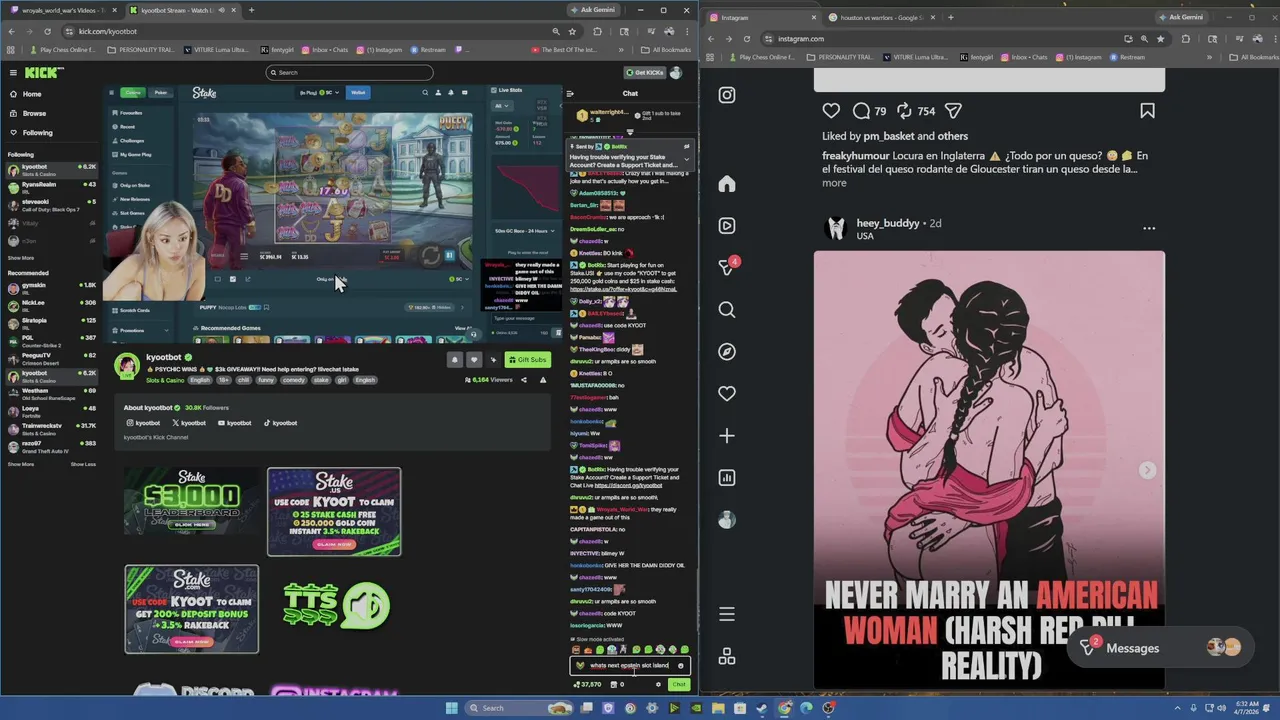
Task: Click the instagram.com address bar
Action: coord(940,39)
